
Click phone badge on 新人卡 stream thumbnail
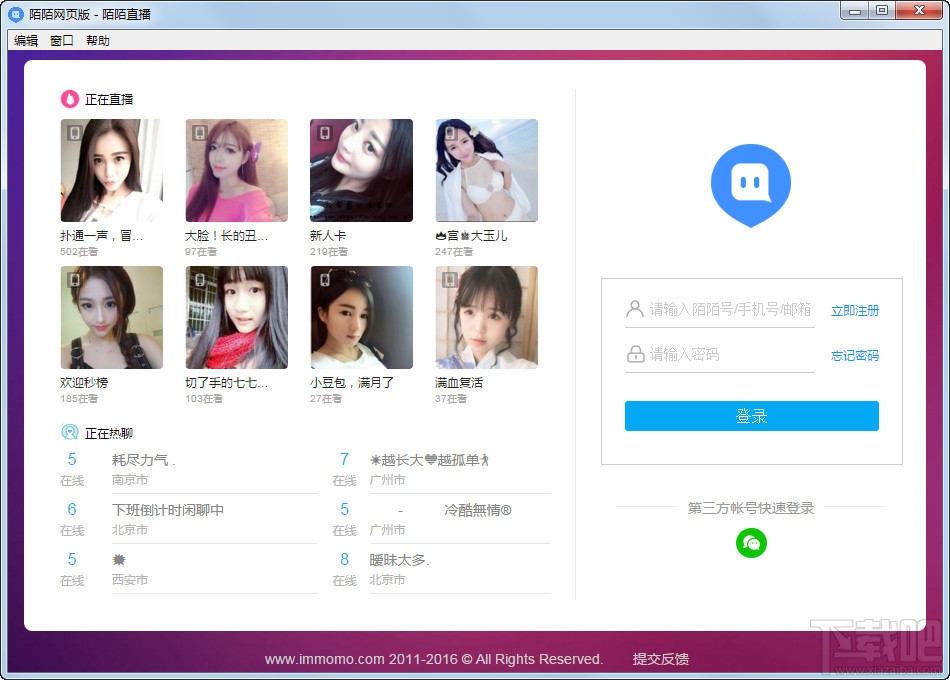pos(325,133)
